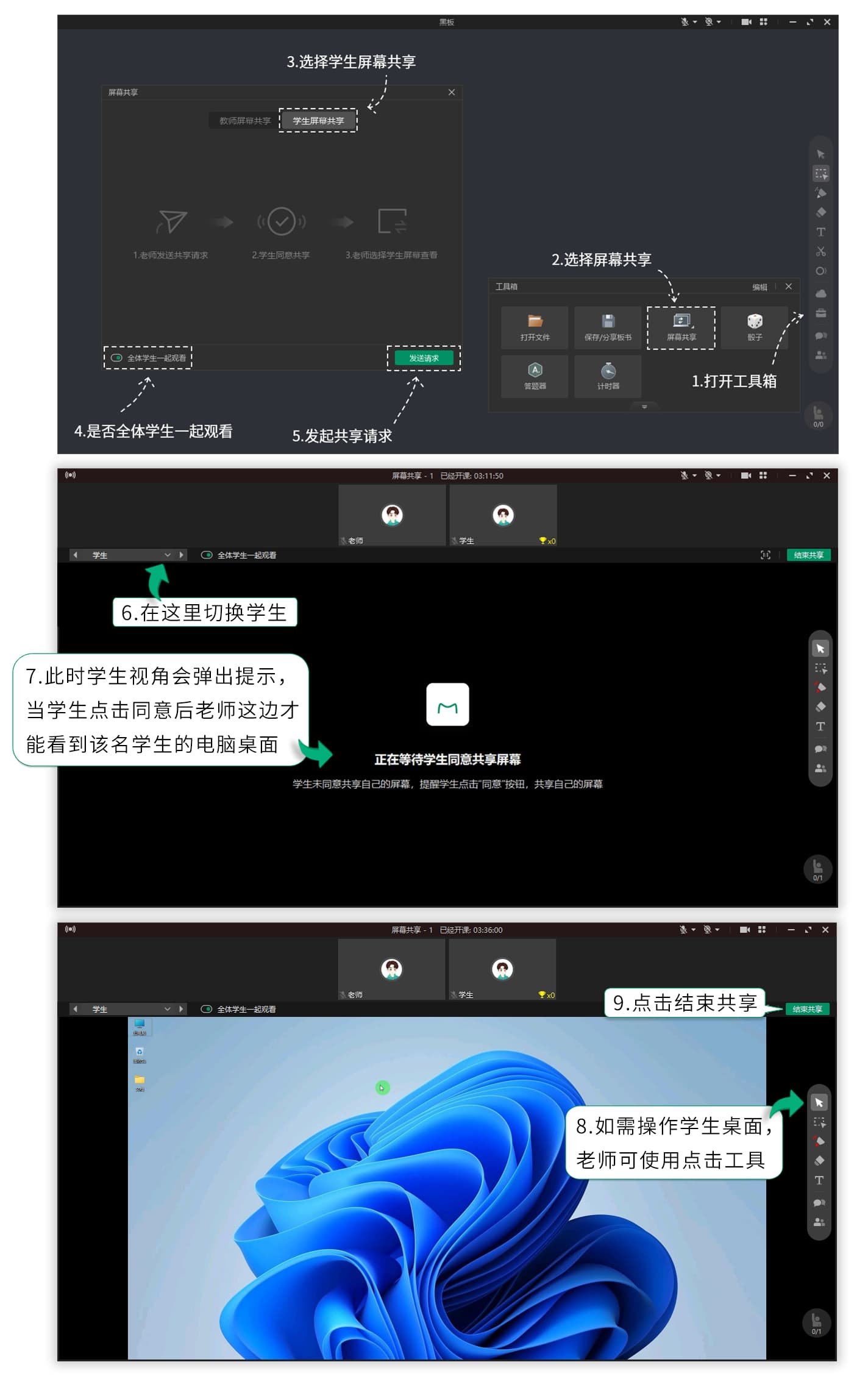This screenshot has height=1390, width=868.
Task: Select the pen tool in the 03:11:50 window
Action: 820,688
